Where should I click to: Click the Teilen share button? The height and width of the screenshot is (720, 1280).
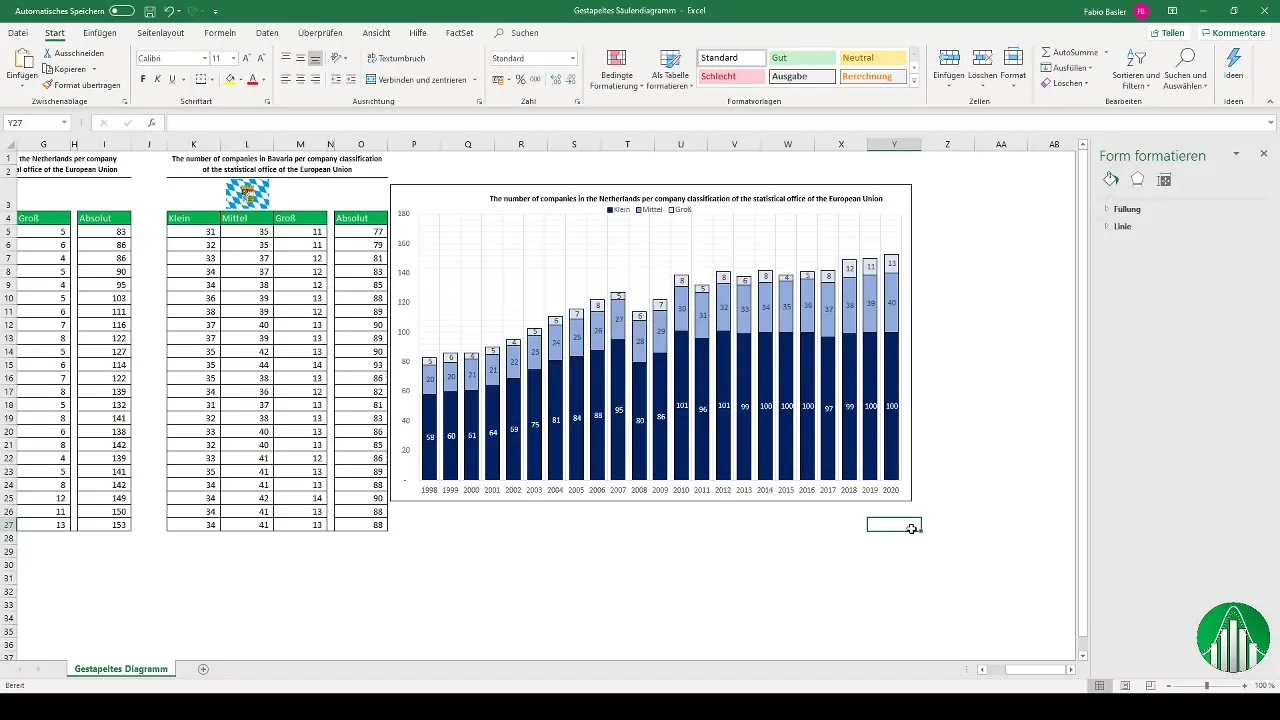click(x=1167, y=33)
